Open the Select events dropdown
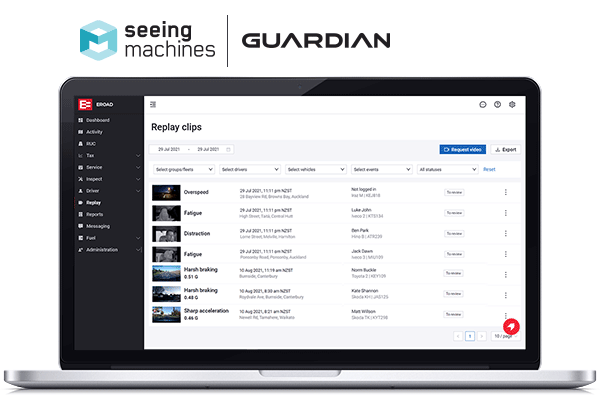 pyautogui.click(x=382, y=169)
